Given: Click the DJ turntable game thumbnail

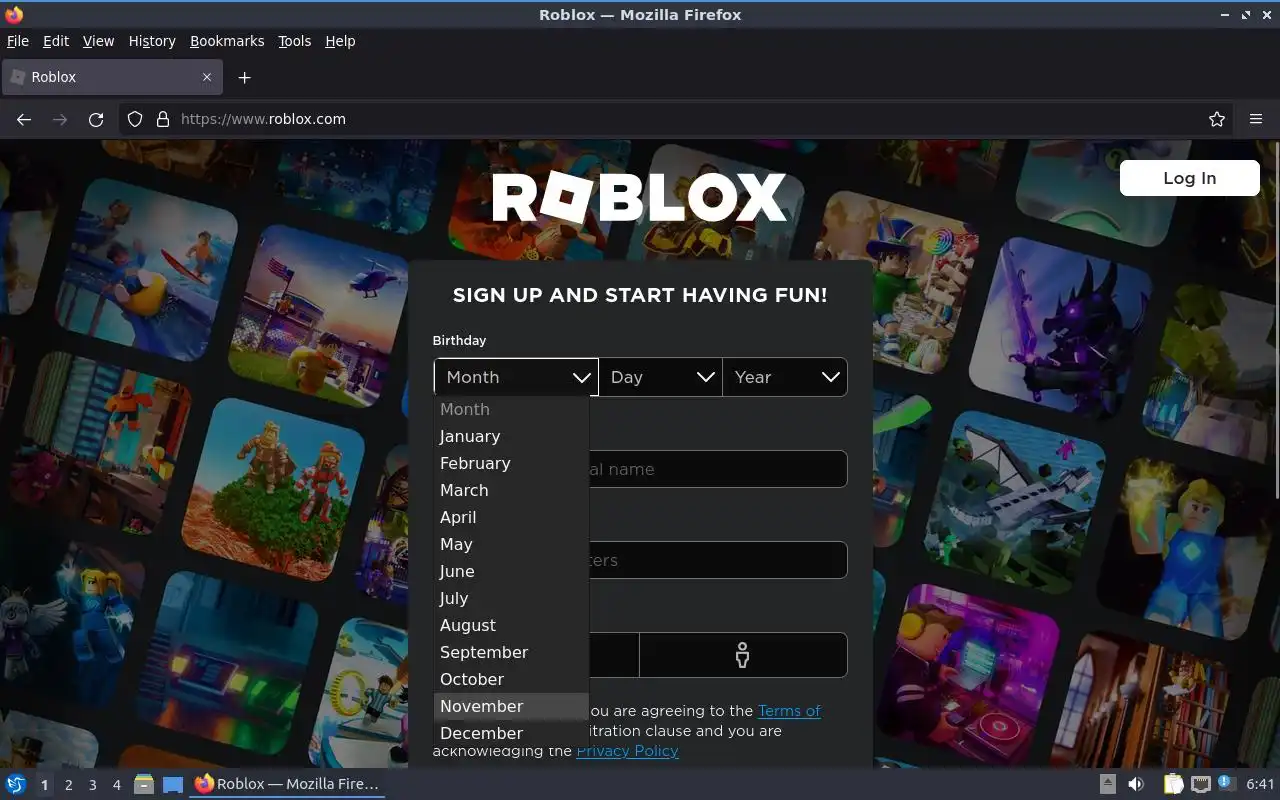Looking at the screenshot, I should pos(966,676).
